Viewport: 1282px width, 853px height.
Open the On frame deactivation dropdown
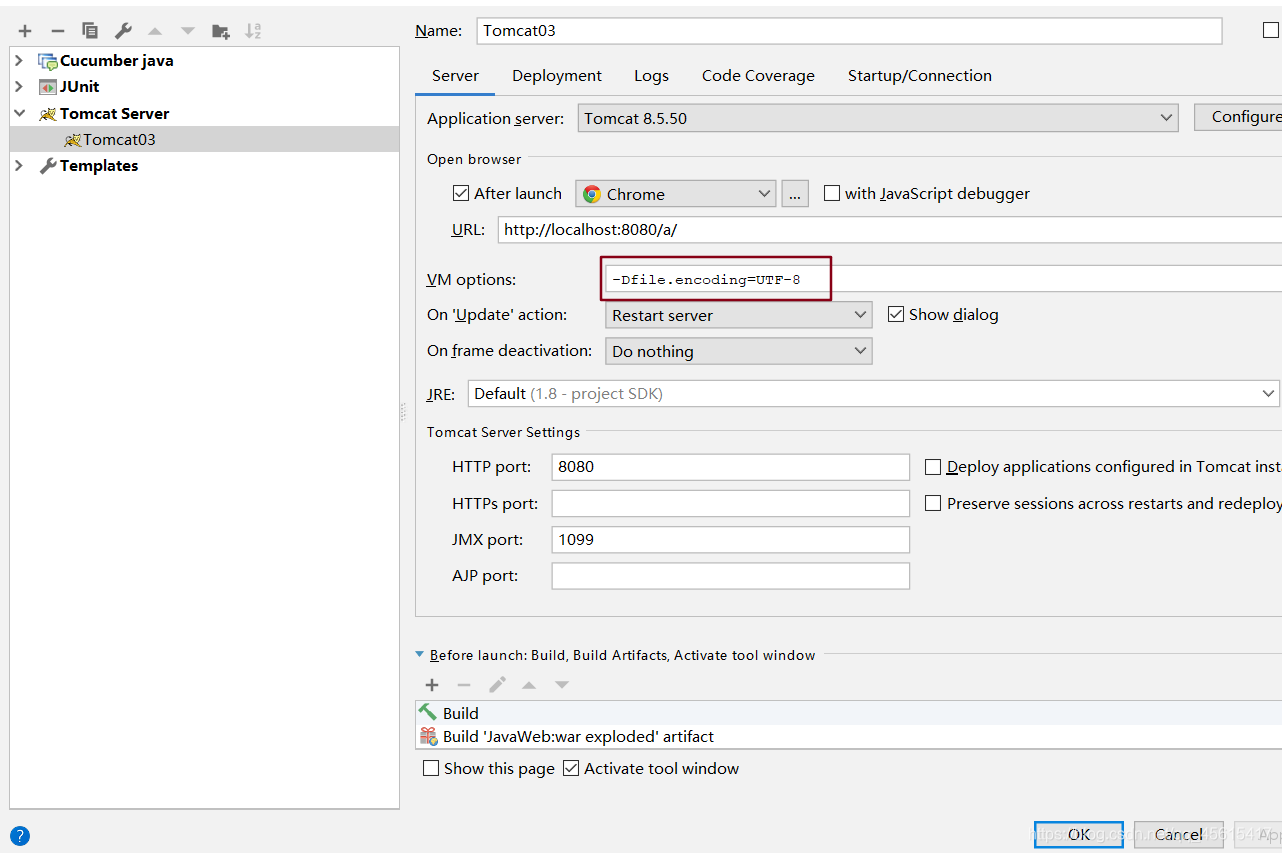click(x=739, y=351)
